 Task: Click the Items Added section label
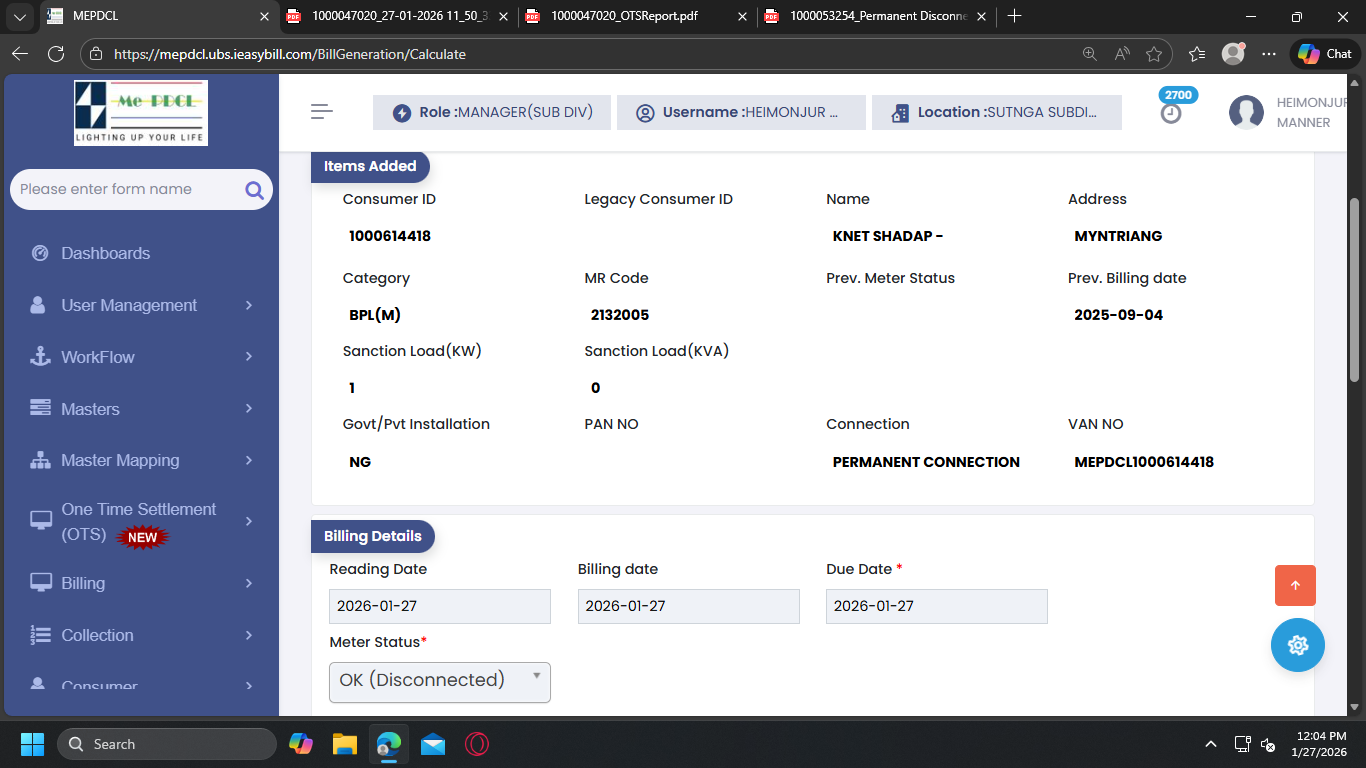[x=370, y=166]
